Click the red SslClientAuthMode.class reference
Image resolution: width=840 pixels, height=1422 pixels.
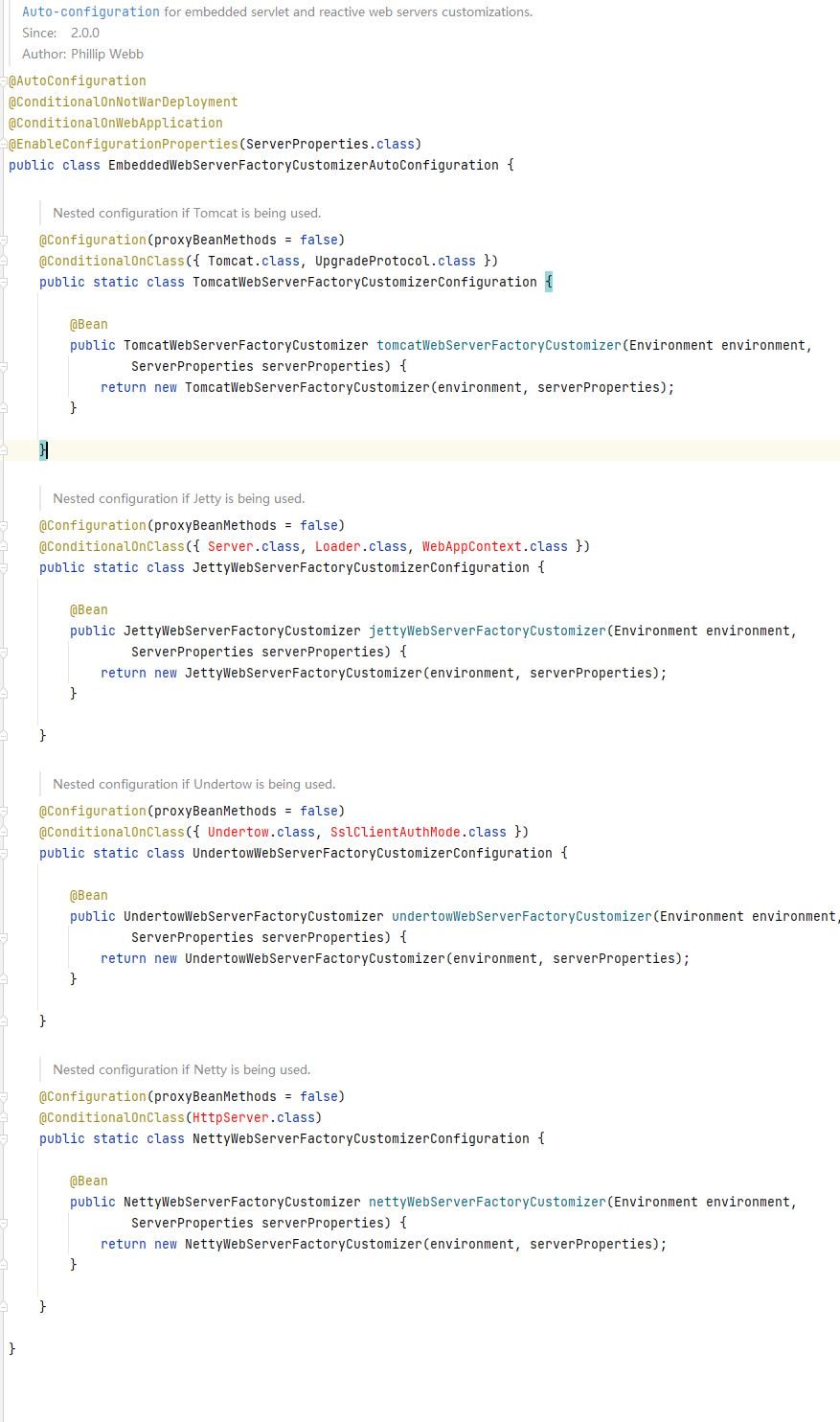coord(419,833)
